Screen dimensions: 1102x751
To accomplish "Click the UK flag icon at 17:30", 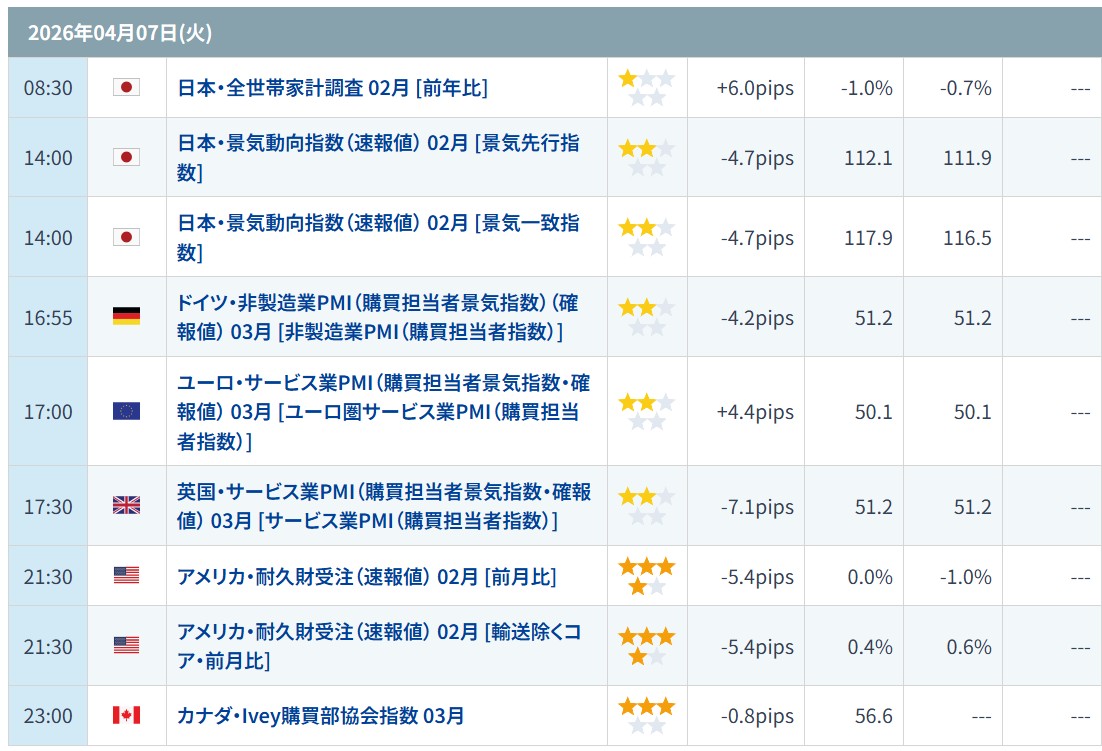I will coord(126,506).
